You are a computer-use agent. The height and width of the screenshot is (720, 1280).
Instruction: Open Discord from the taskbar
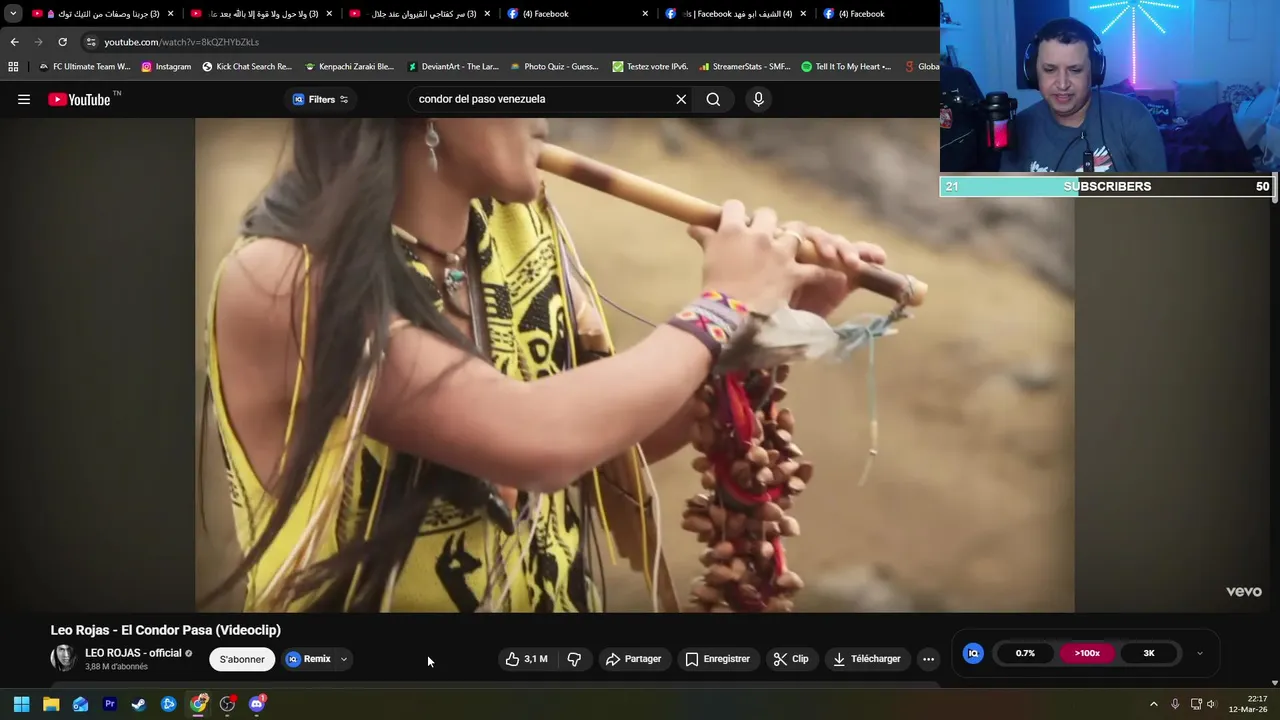(x=257, y=704)
